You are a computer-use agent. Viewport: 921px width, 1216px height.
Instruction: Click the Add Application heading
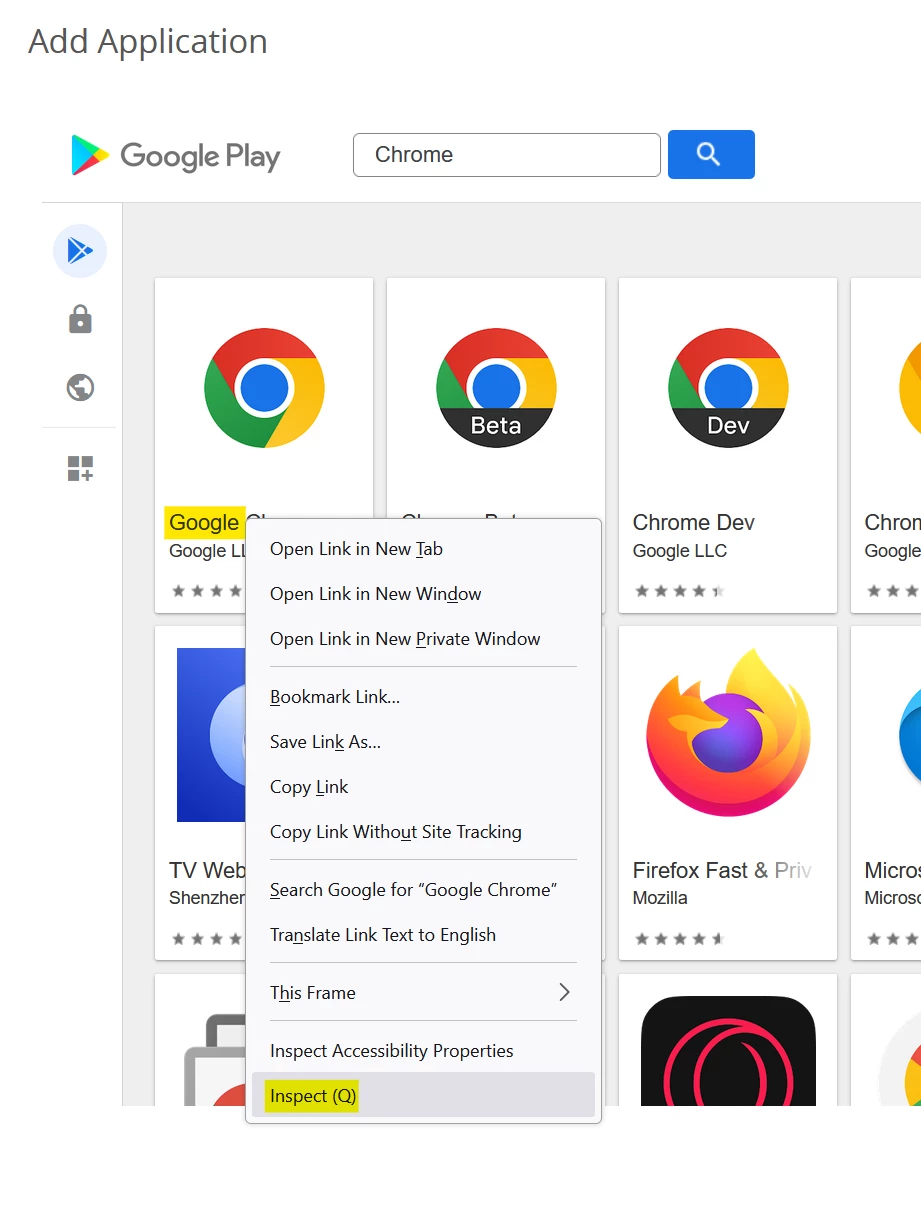click(148, 42)
